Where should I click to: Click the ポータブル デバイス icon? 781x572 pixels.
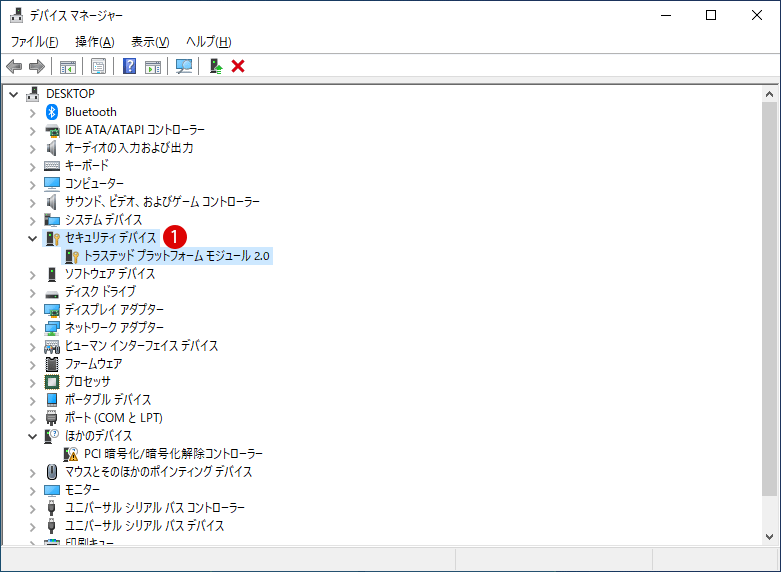point(52,400)
